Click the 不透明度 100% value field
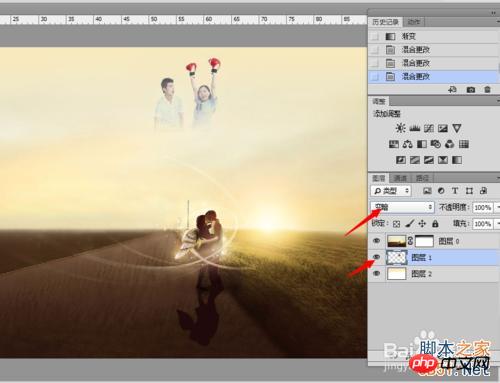This screenshot has width=500, height=383. coord(483,207)
